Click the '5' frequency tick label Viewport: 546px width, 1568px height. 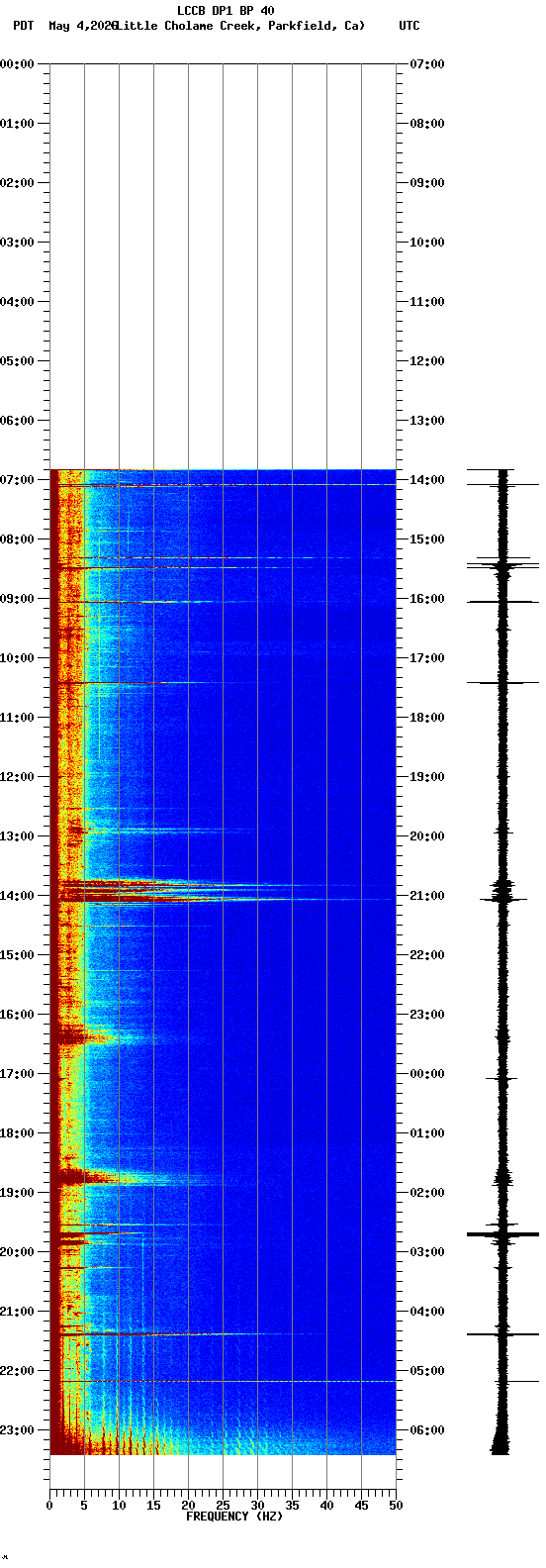[84, 1506]
